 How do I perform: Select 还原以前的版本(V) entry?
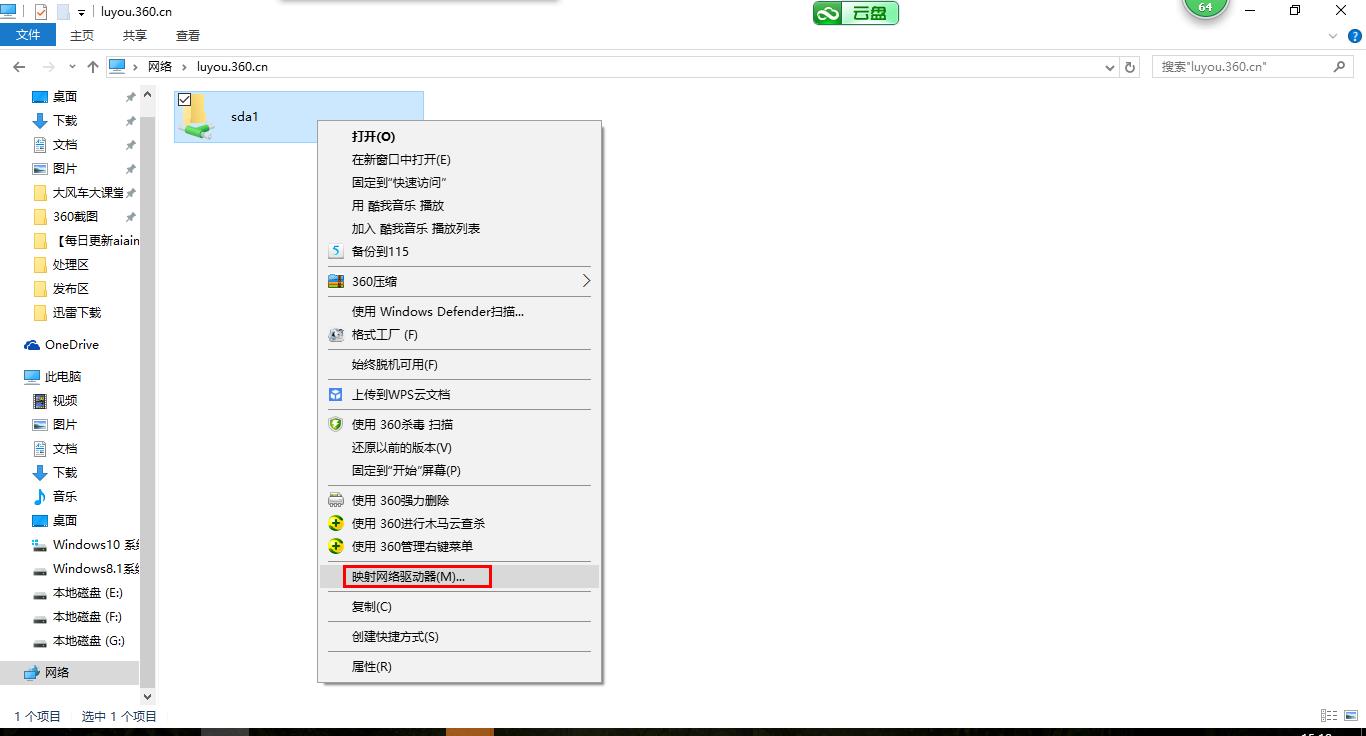point(459,448)
